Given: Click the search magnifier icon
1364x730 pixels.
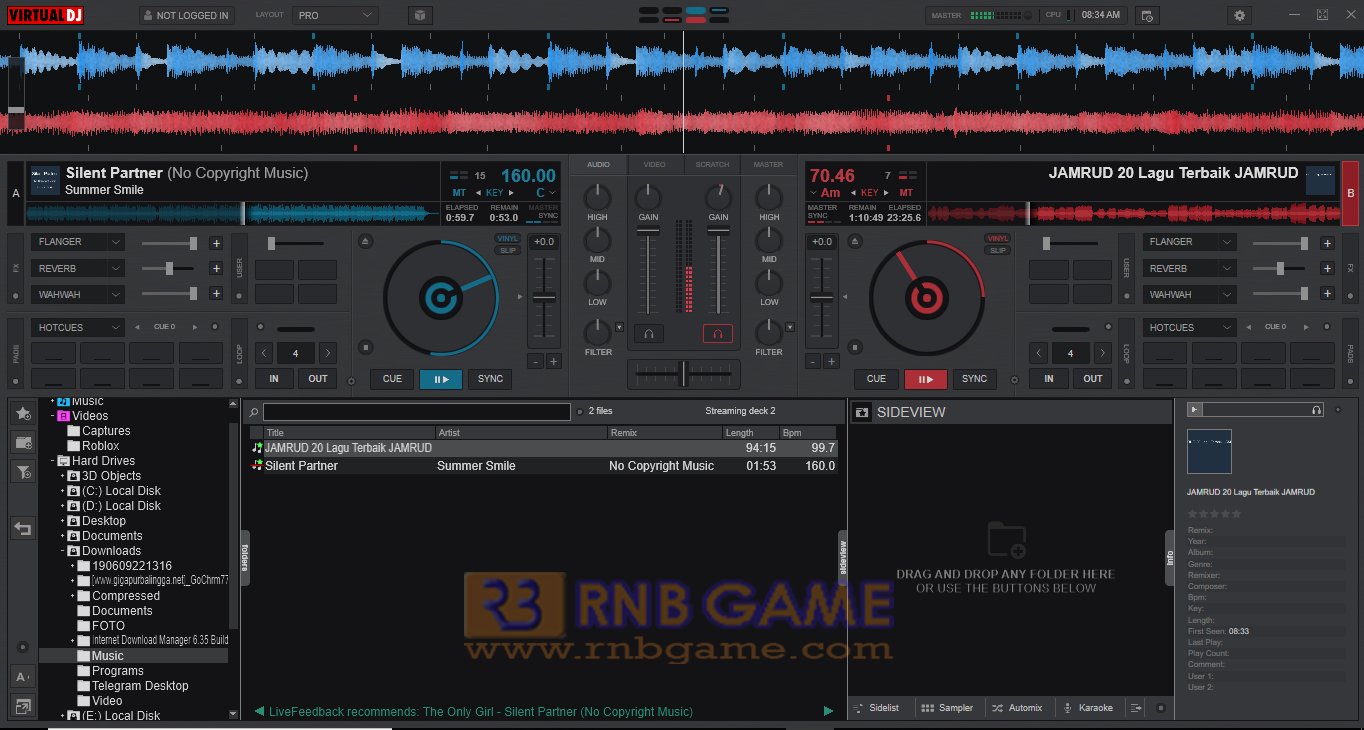Looking at the screenshot, I should point(254,412).
